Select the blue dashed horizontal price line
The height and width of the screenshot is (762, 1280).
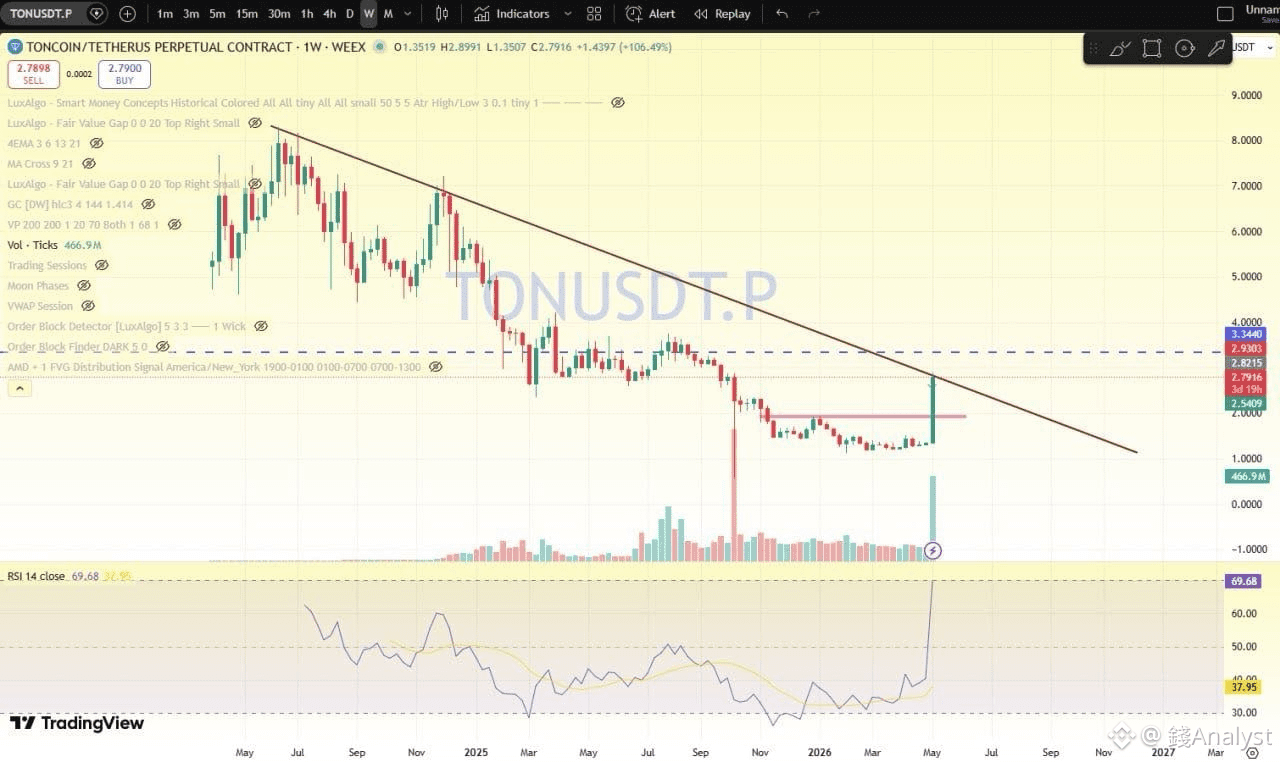612,352
